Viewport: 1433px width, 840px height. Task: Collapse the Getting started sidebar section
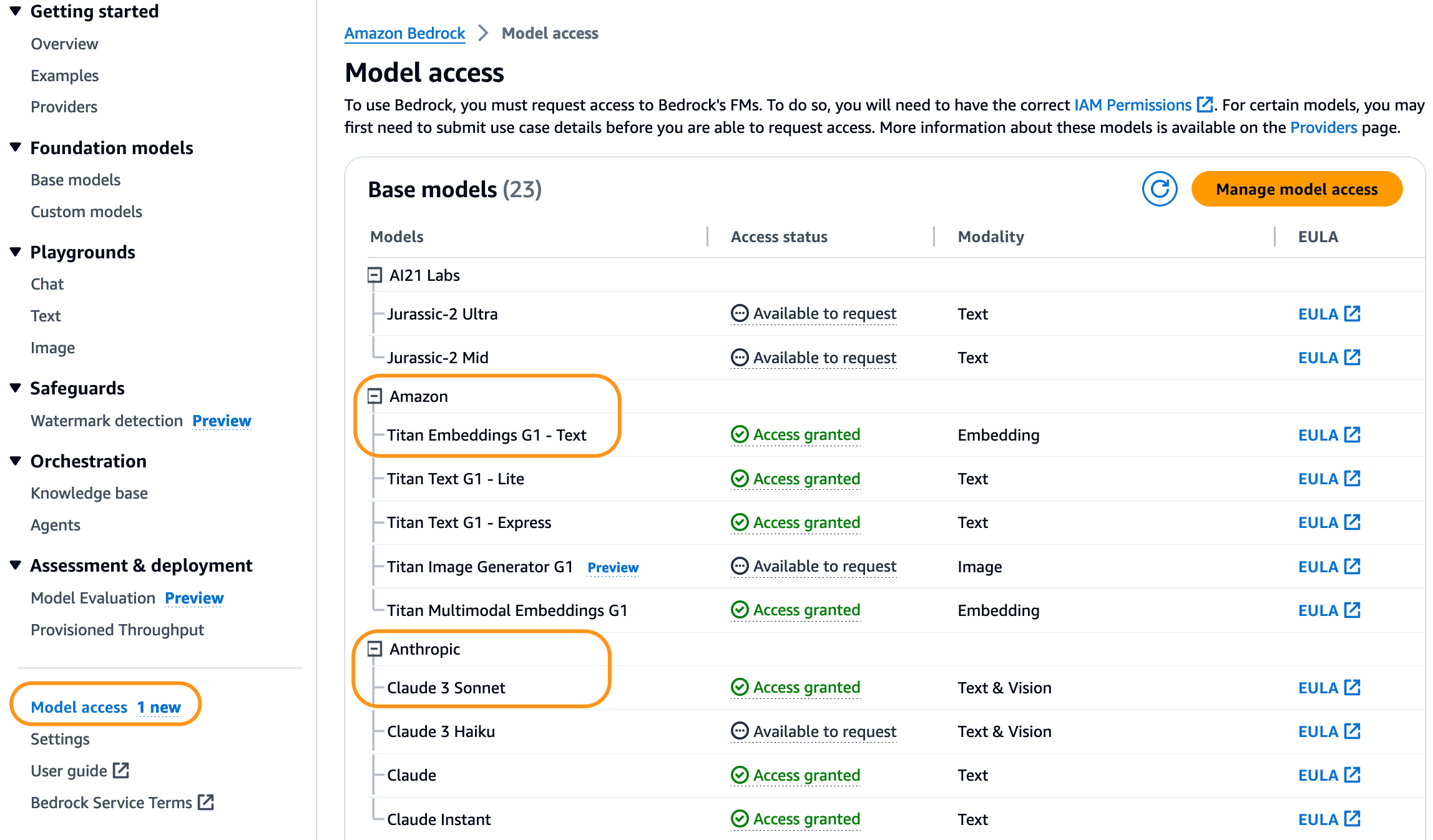coord(16,11)
